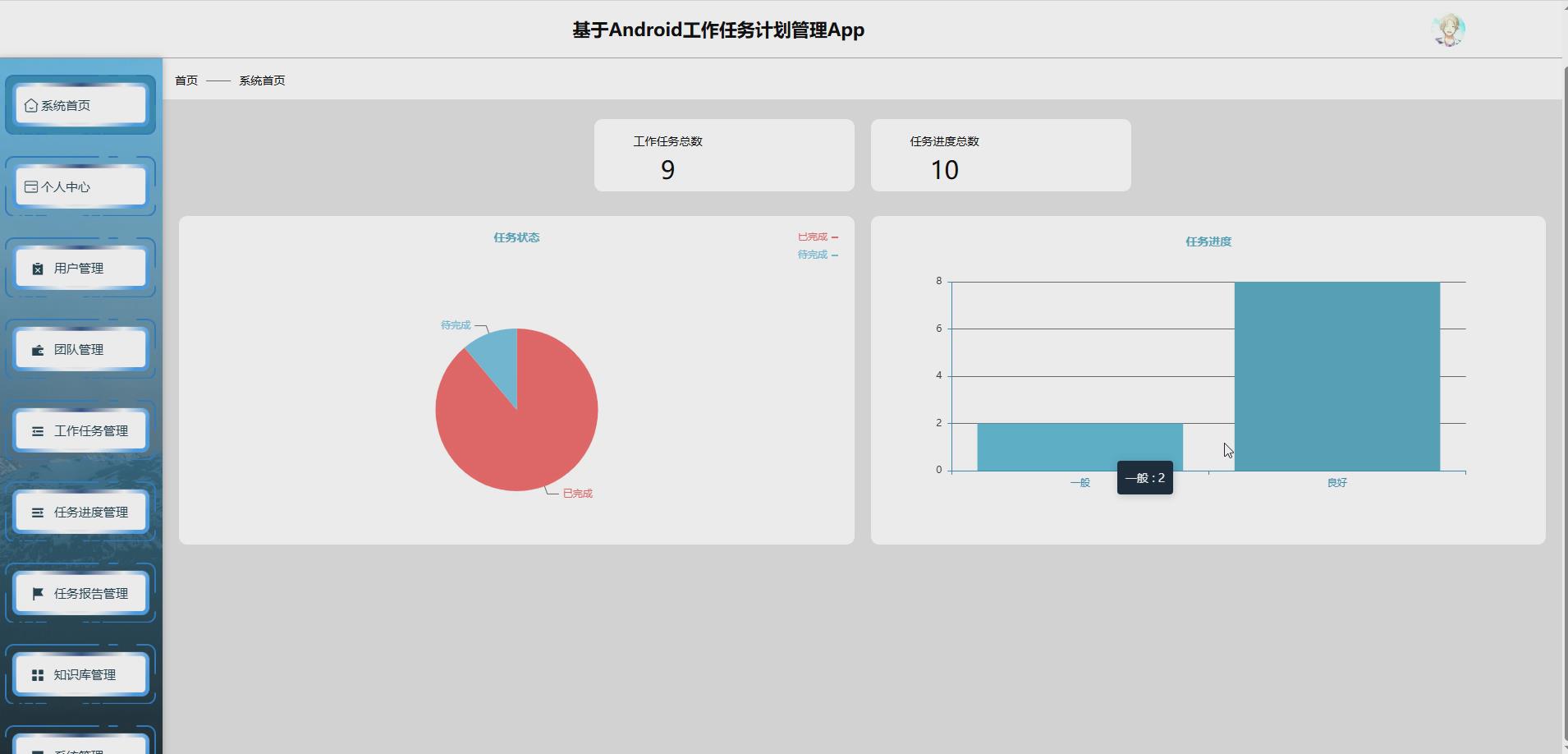The image size is (1568, 754).
Task: Navigate to 任务进度管理
Action: pos(80,512)
